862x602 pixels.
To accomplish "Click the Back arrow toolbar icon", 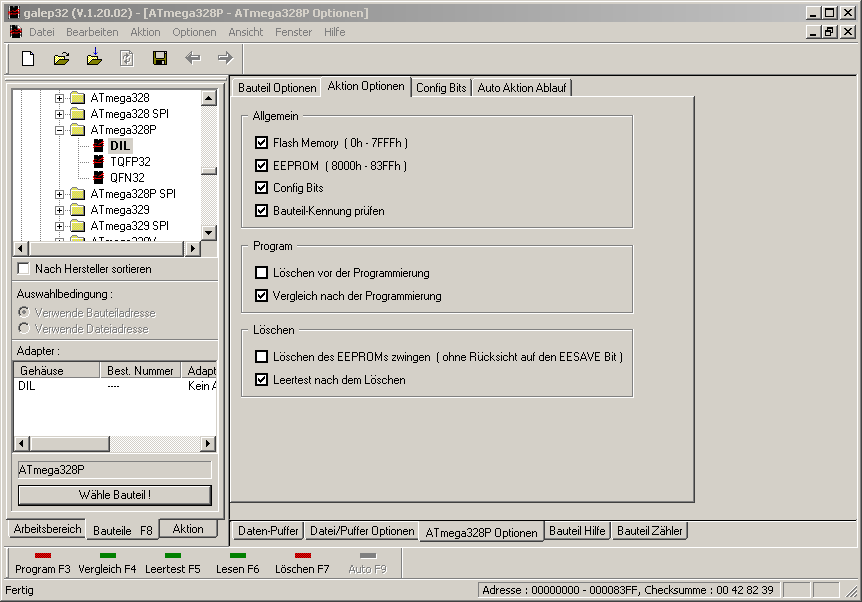I will pyautogui.click(x=192, y=58).
